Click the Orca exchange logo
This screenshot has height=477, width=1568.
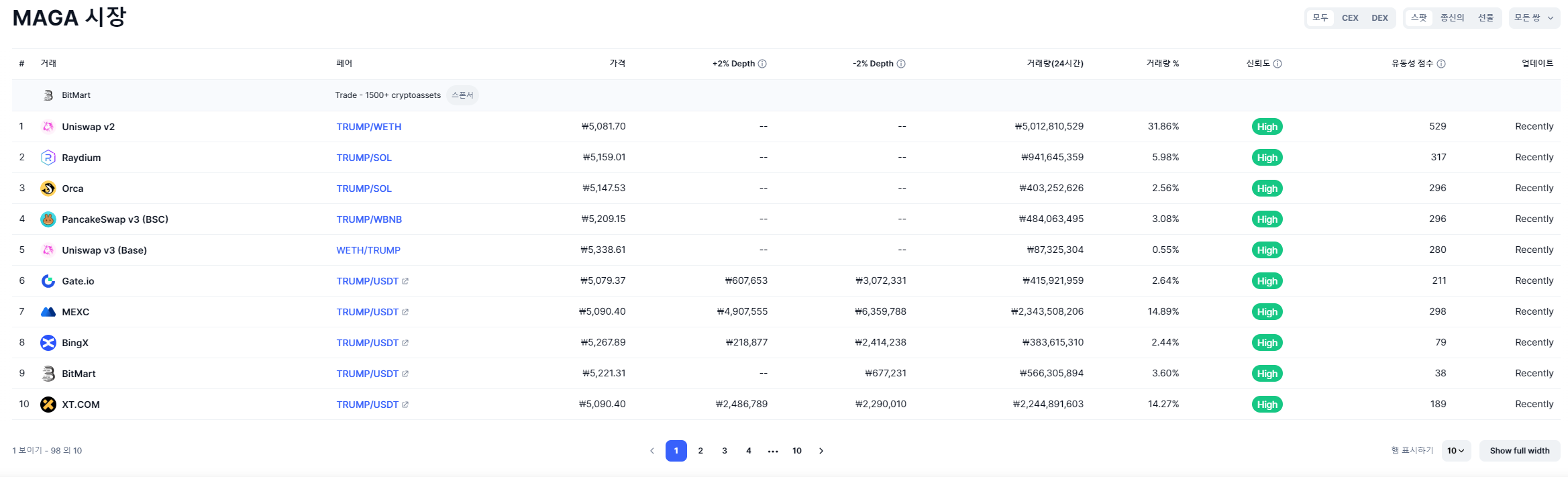point(48,189)
